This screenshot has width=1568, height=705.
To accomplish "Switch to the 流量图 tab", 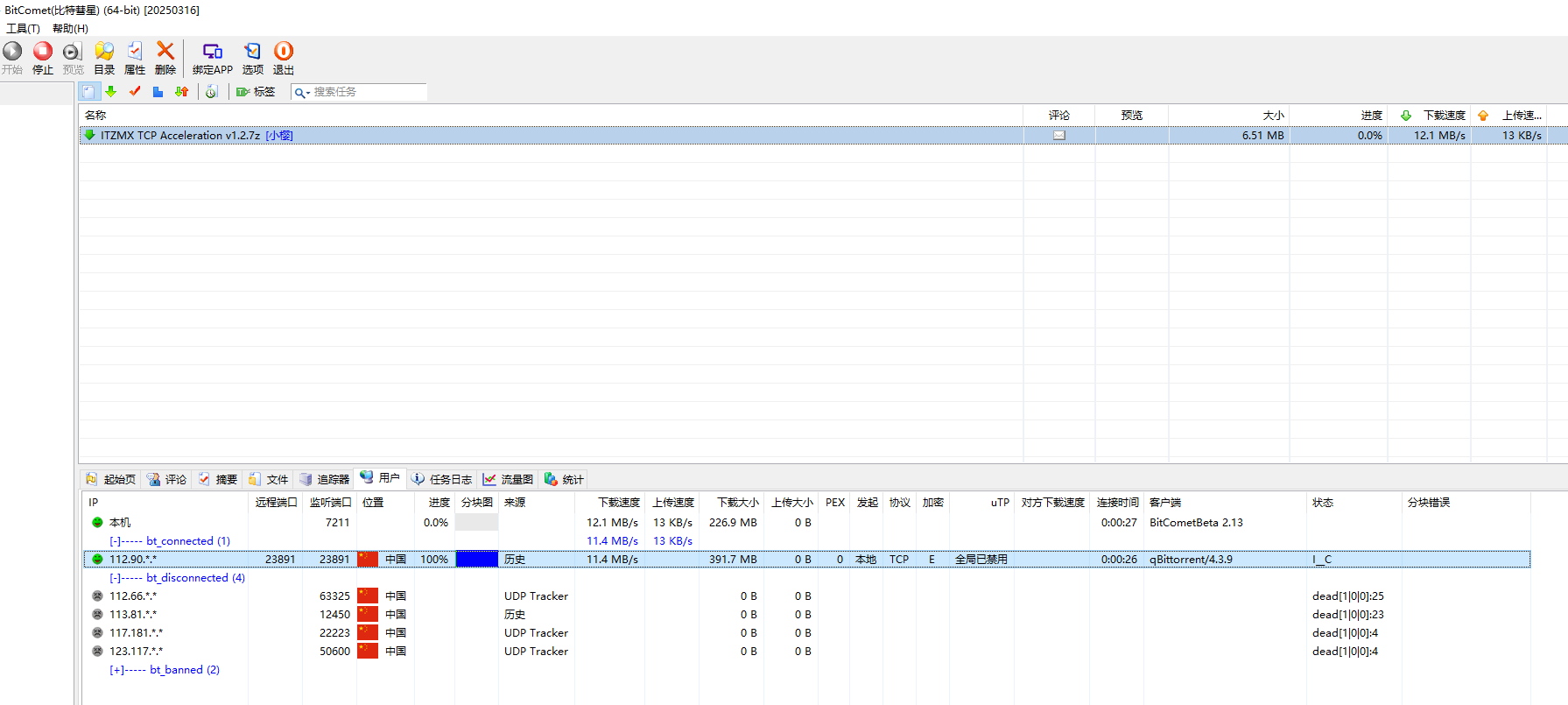I will (508, 479).
